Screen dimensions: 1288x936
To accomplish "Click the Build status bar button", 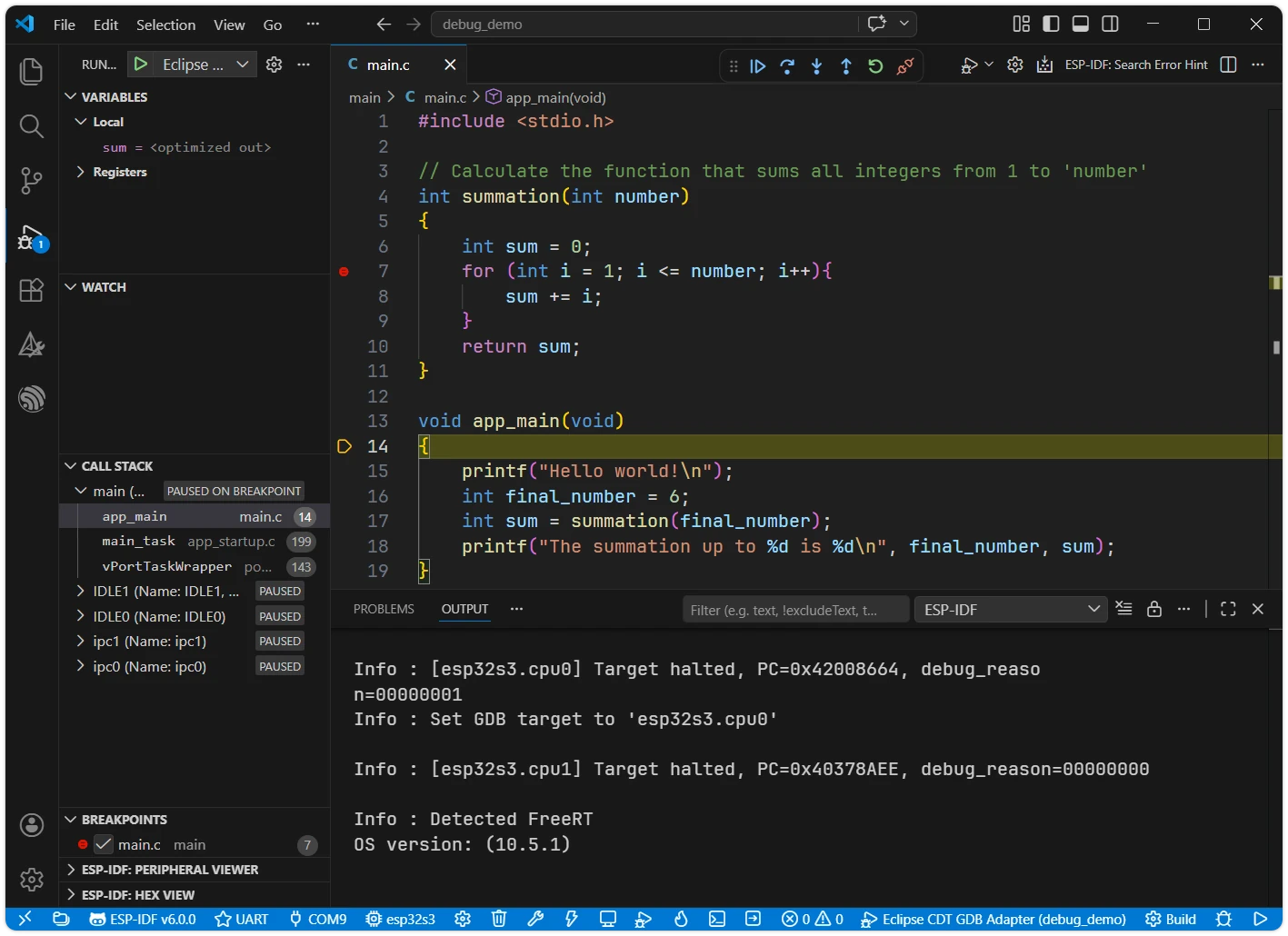I will point(1171,919).
